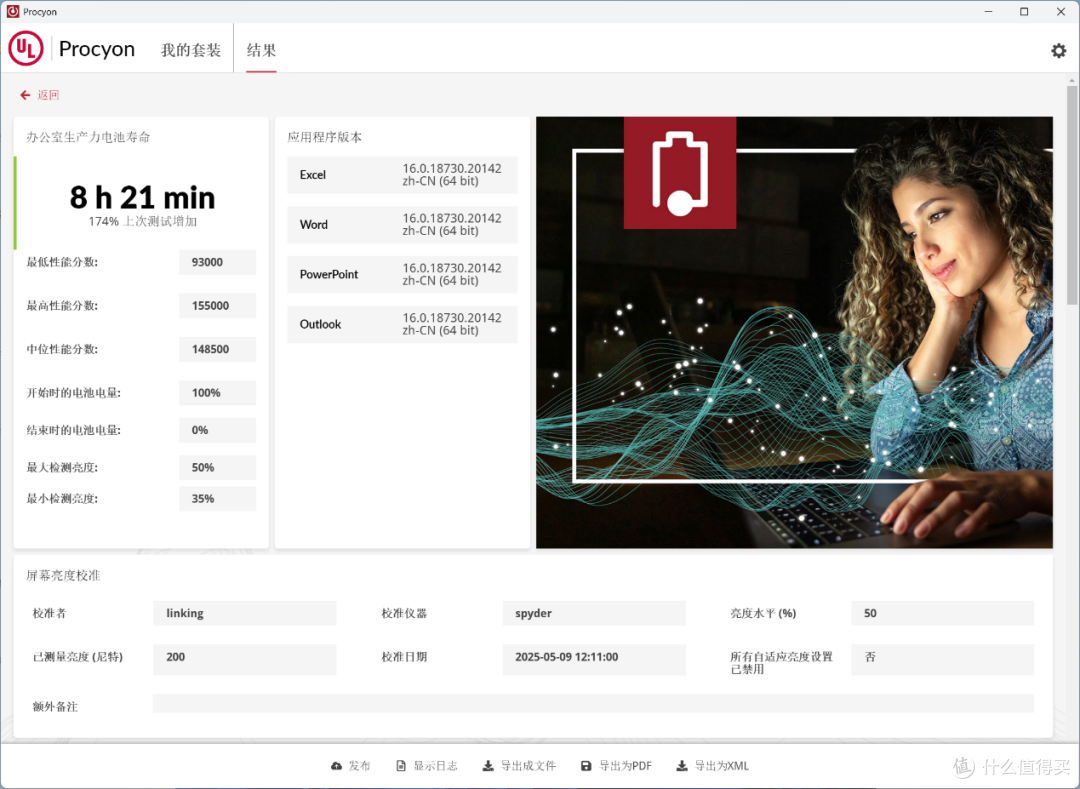1080x789 pixels.
Task: Switch to the 我的套装 tab
Action: [x=191, y=50]
